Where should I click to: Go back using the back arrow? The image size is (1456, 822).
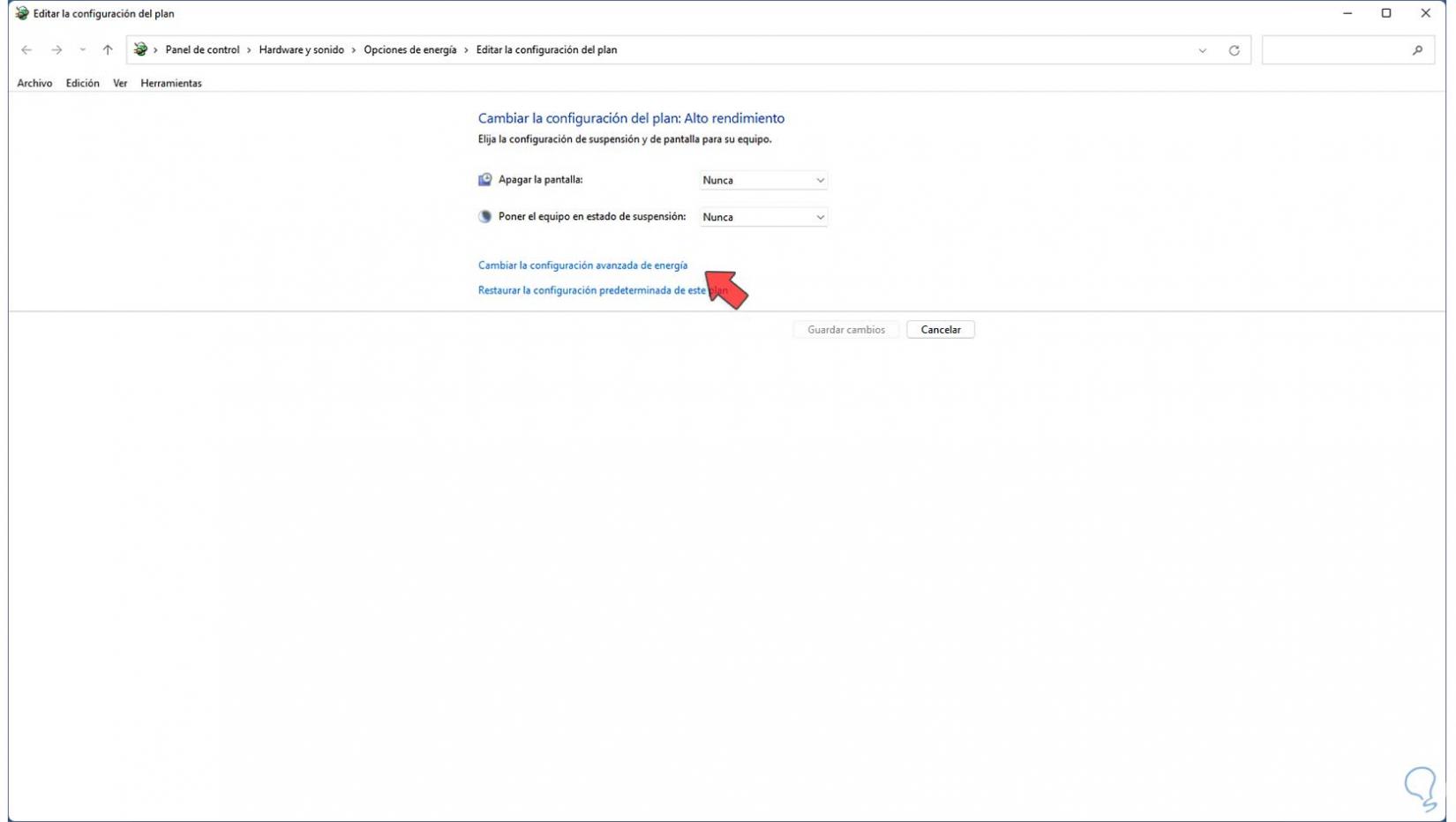tap(26, 50)
